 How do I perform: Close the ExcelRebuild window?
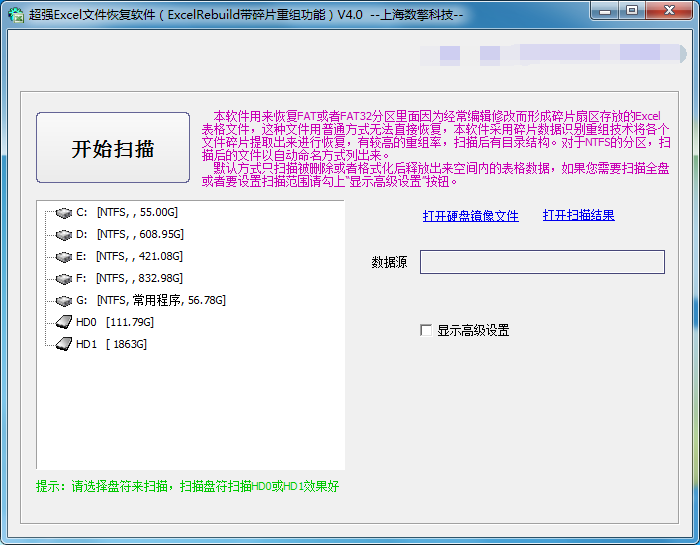point(667,11)
